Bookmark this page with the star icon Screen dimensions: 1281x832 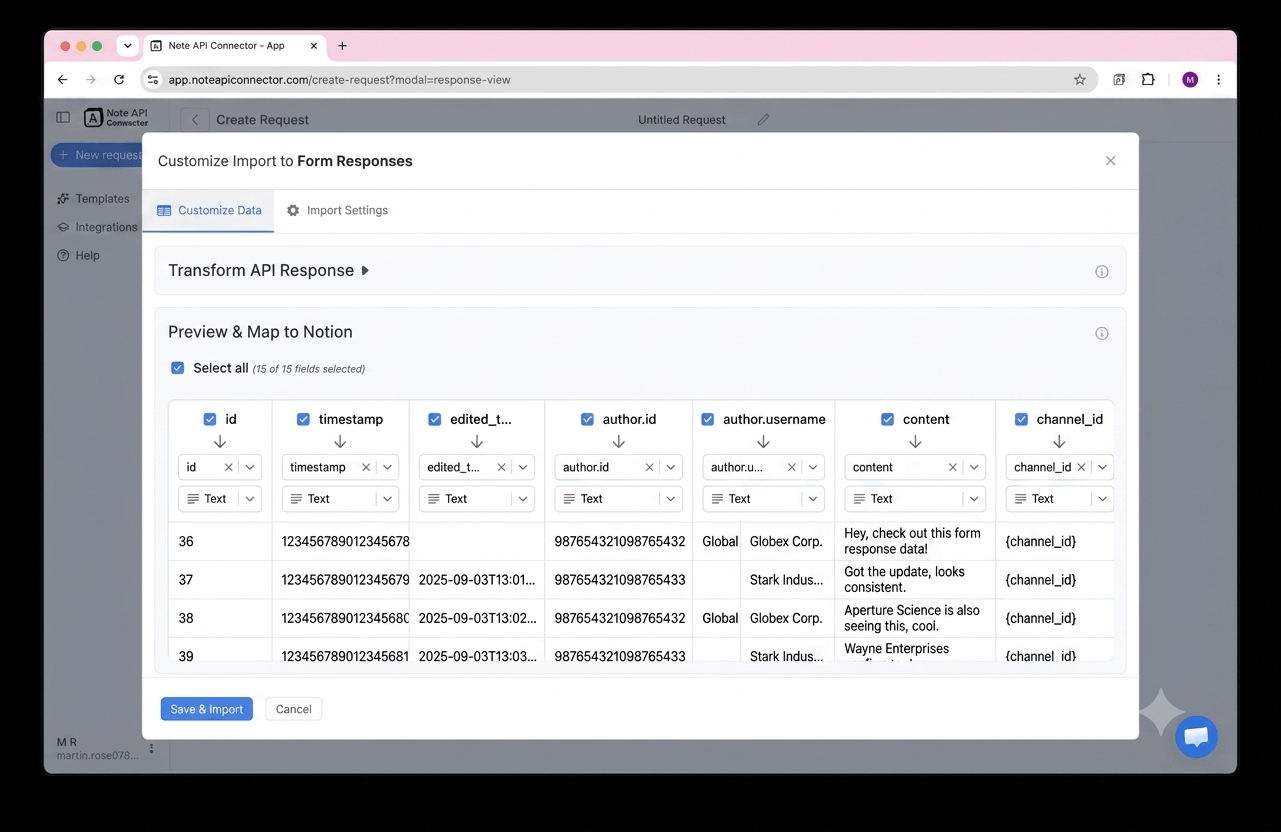click(1080, 80)
